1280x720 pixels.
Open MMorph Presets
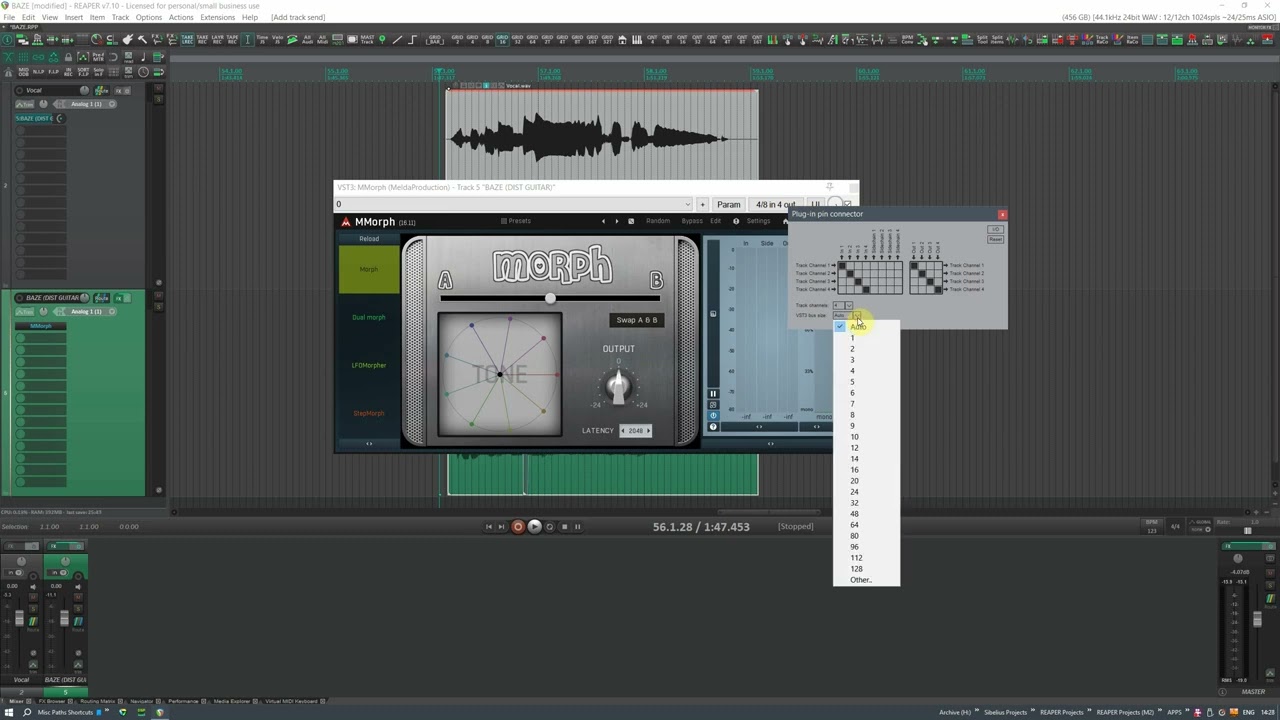tap(516, 221)
